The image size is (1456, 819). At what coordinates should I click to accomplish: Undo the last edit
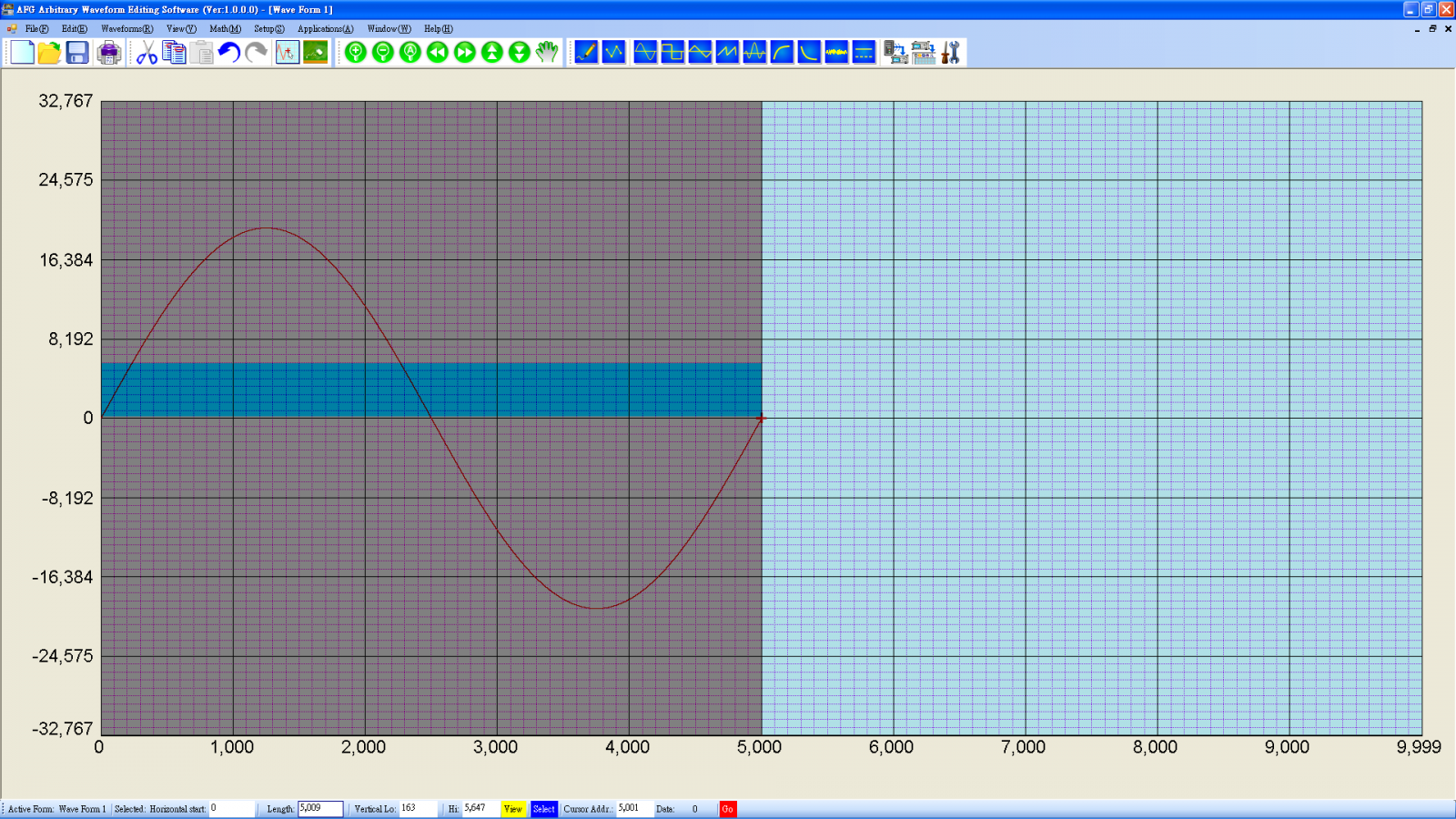(x=228, y=53)
